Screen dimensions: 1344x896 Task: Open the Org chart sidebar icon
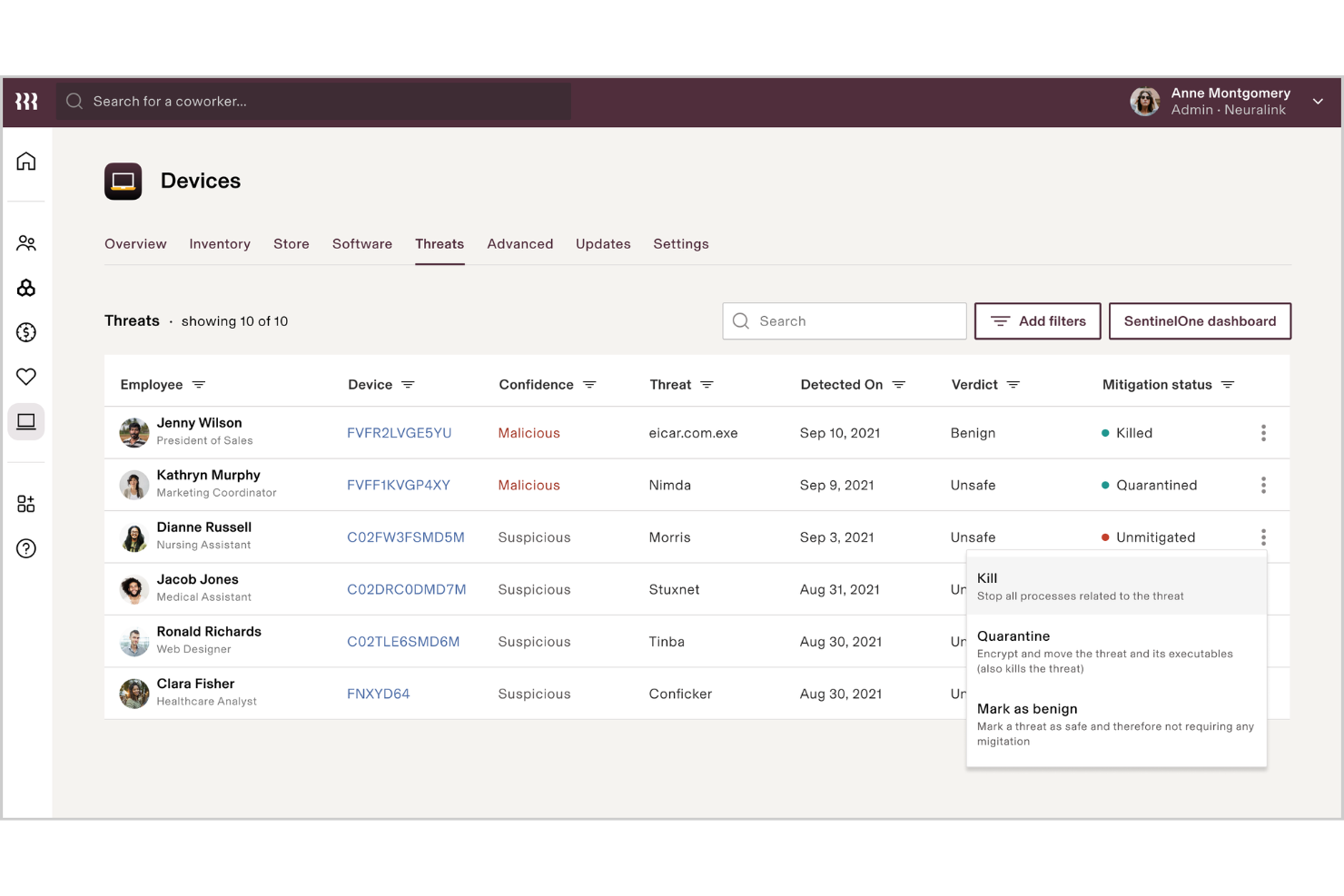tap(26, 288)
